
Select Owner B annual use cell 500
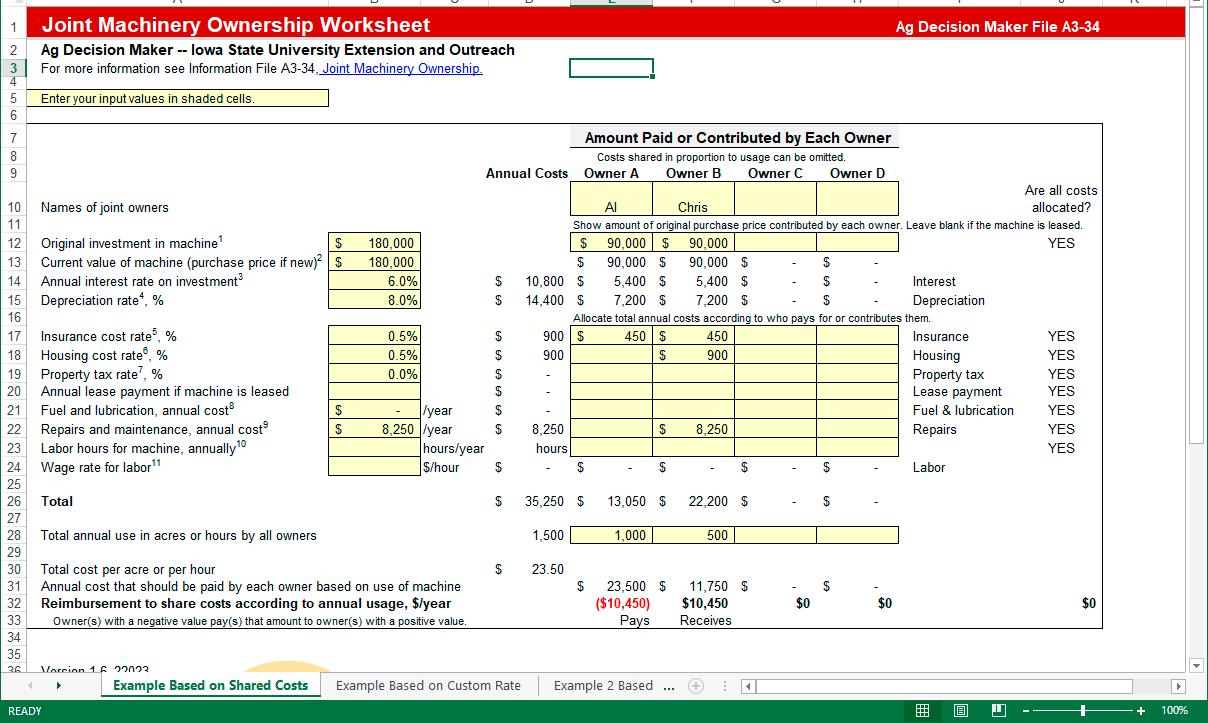point(693,535)
